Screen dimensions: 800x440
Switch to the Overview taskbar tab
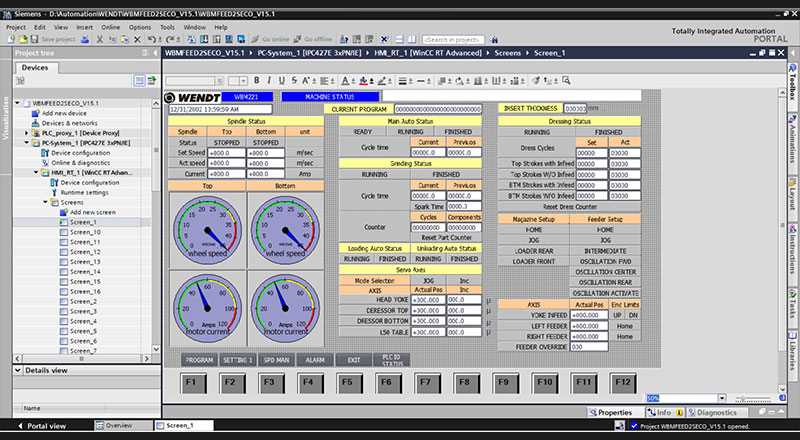123,425
